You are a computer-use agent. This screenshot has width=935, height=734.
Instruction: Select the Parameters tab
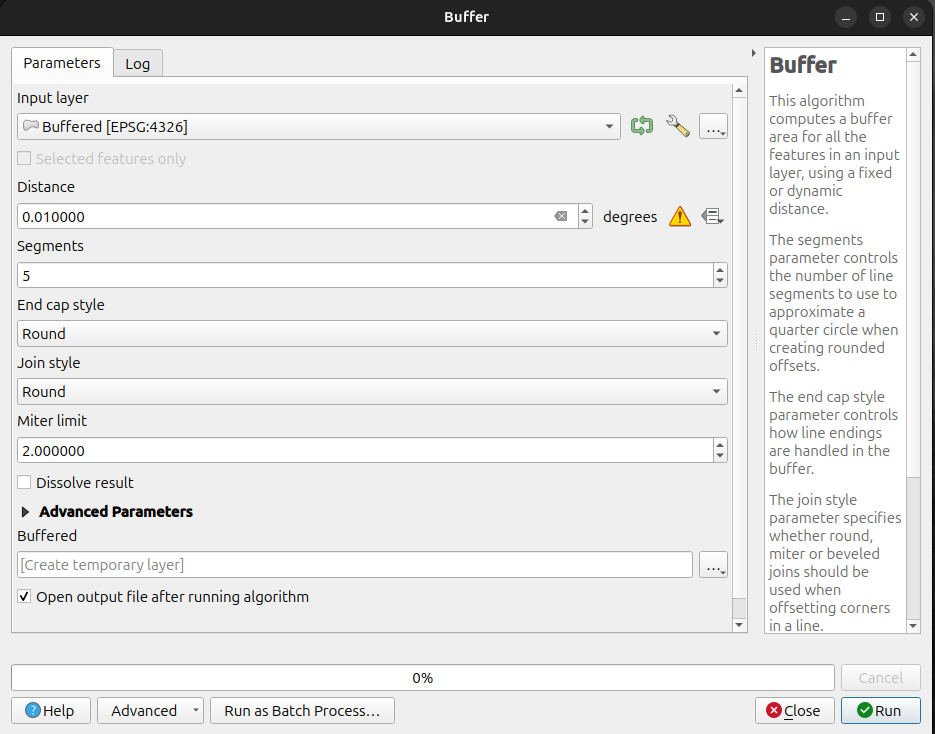61,63
